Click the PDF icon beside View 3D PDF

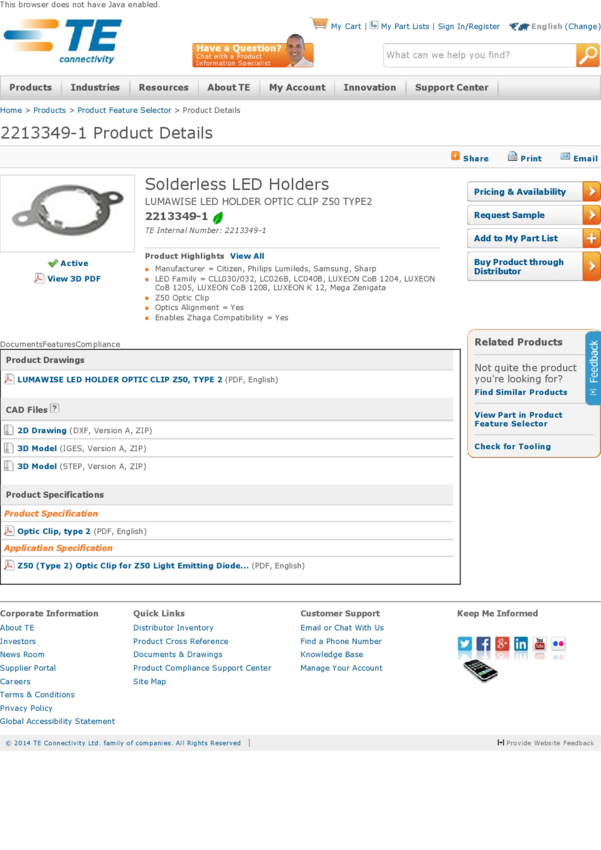39,278
